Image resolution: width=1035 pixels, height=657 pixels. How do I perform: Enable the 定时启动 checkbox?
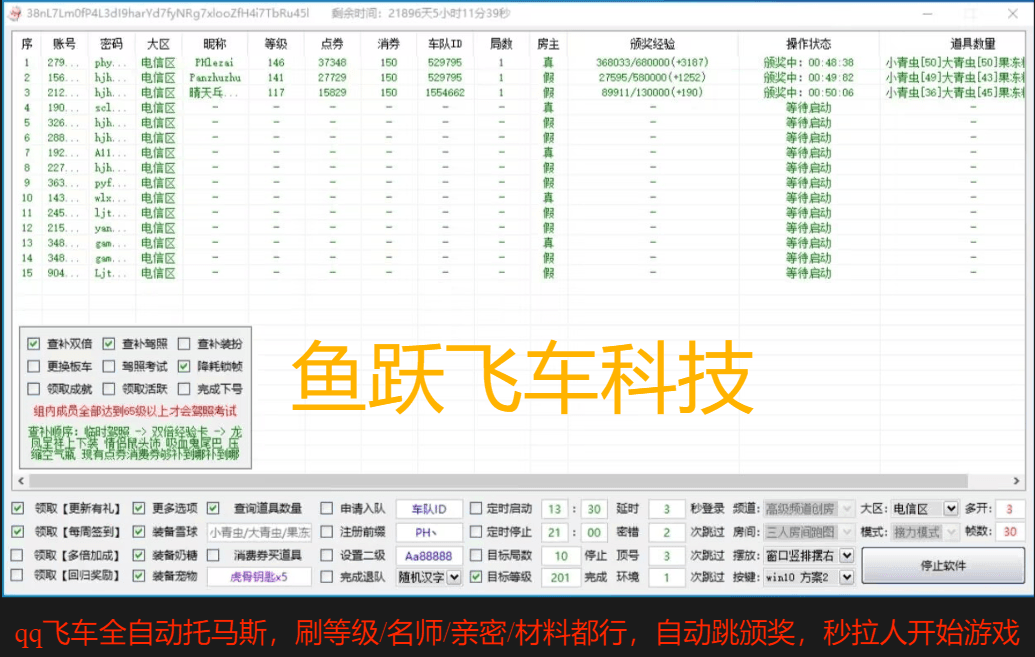coord(476,508)
